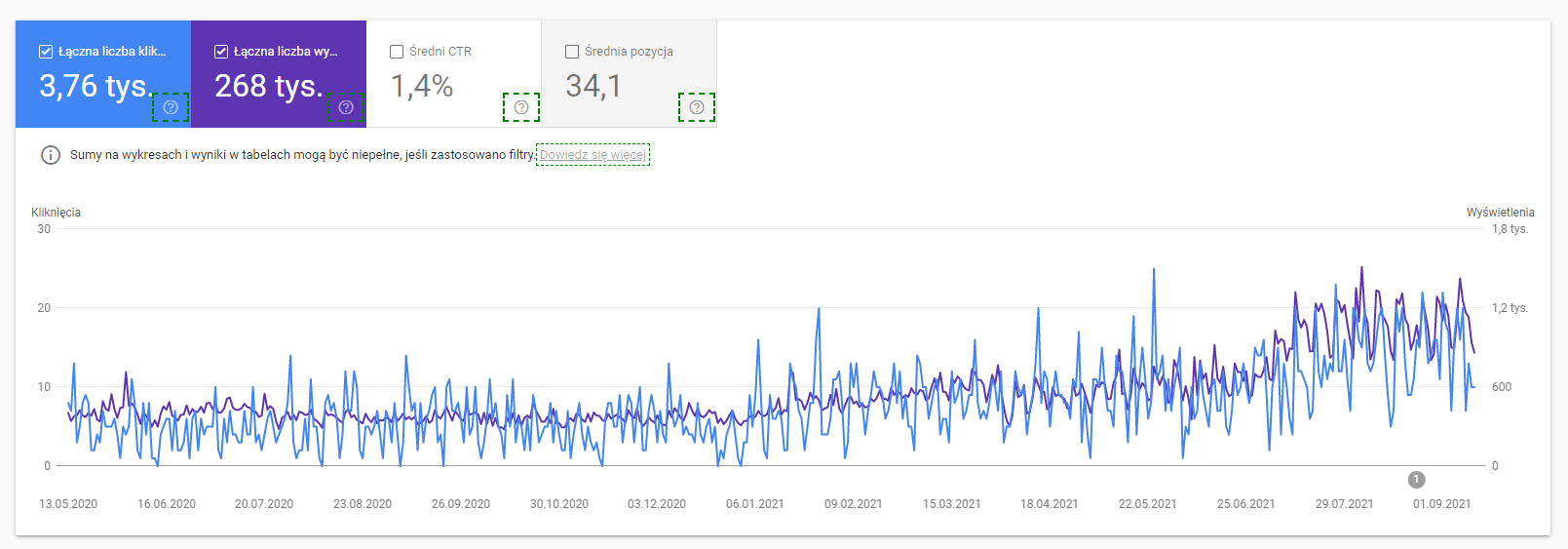This screenshot has width=1568, height=549.
Task: Click the Kliknięcia axis title
Action: point(56,213)
